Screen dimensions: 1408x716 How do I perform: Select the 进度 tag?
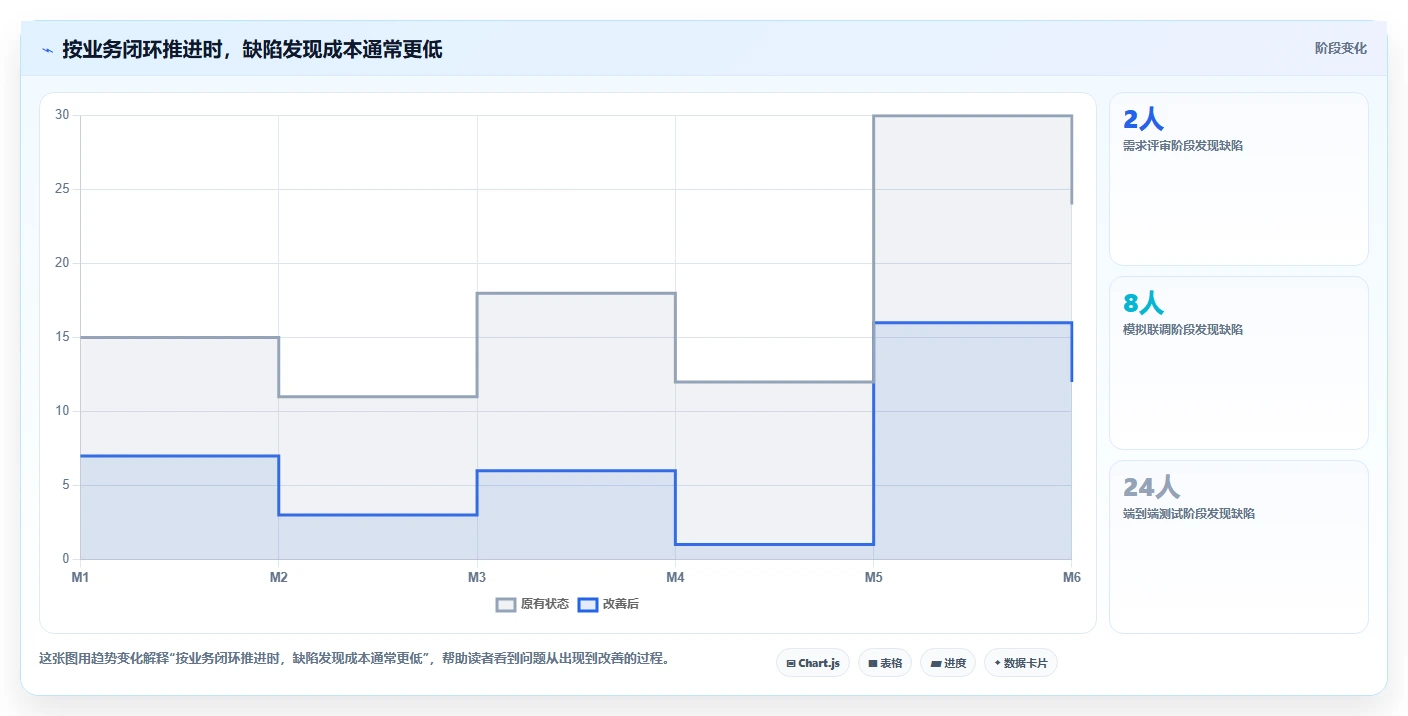coord(948,663)
